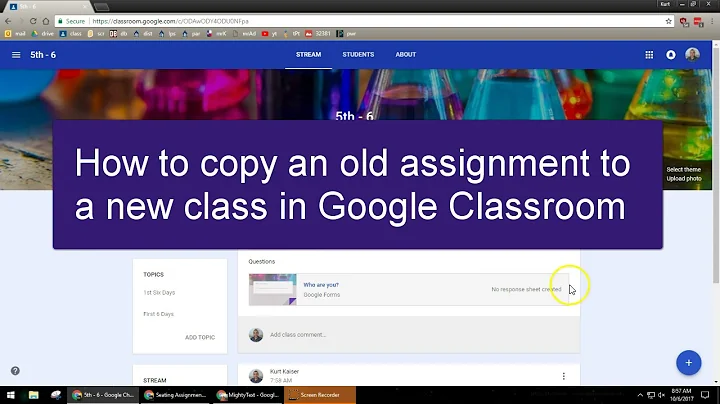Open the par bookmark
This screenshot has height=404, width=720.
[191, 34]
